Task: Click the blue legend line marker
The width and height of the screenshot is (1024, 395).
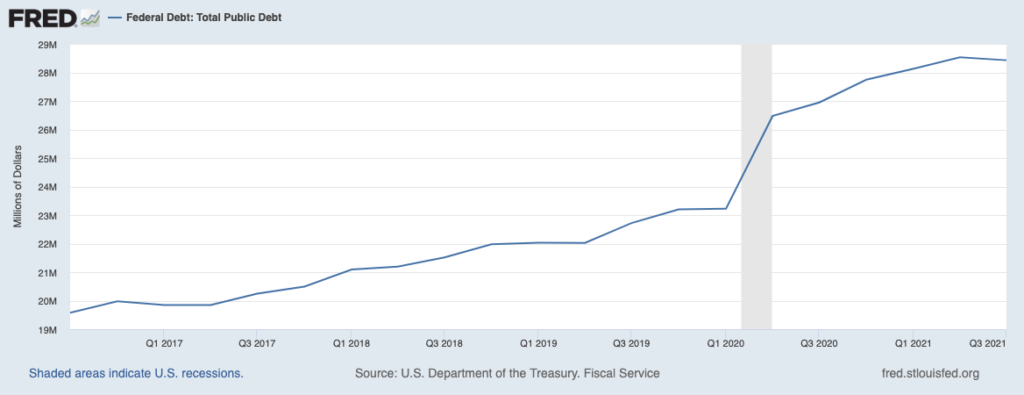Action: (116, 18)
